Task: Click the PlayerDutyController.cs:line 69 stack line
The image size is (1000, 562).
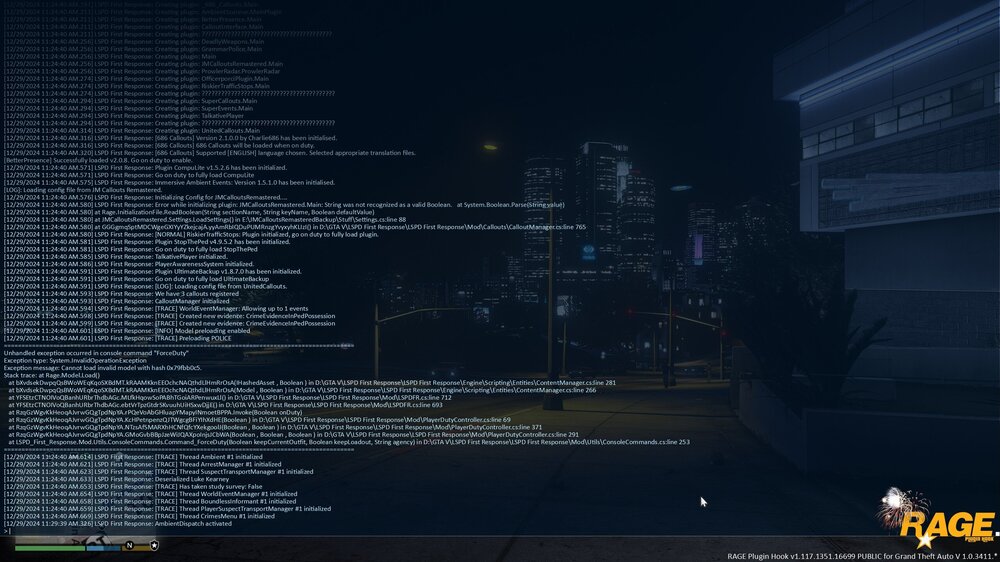Action: (x=259, y=420)
